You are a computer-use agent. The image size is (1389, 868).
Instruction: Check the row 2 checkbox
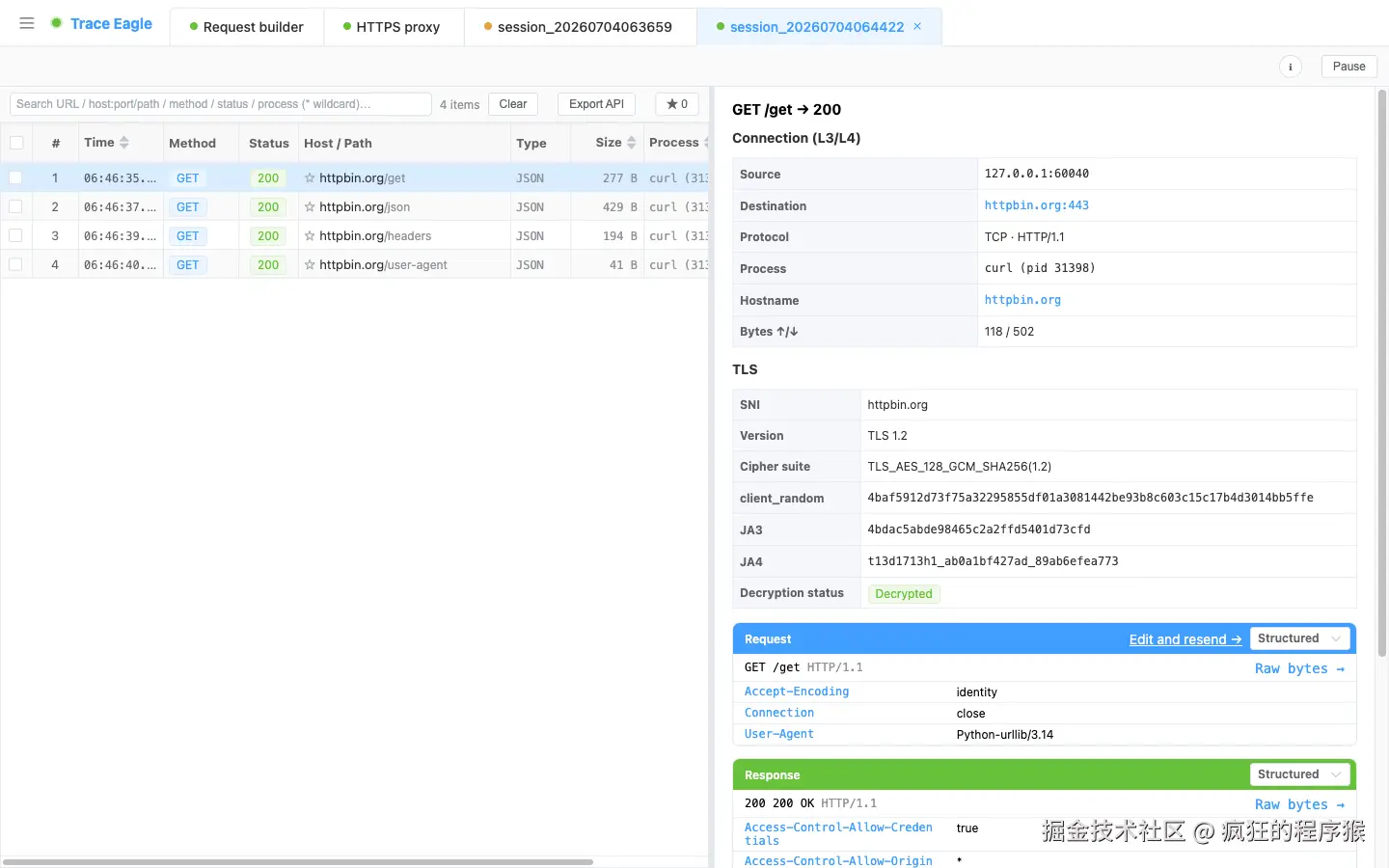click(x=15, y=207)
